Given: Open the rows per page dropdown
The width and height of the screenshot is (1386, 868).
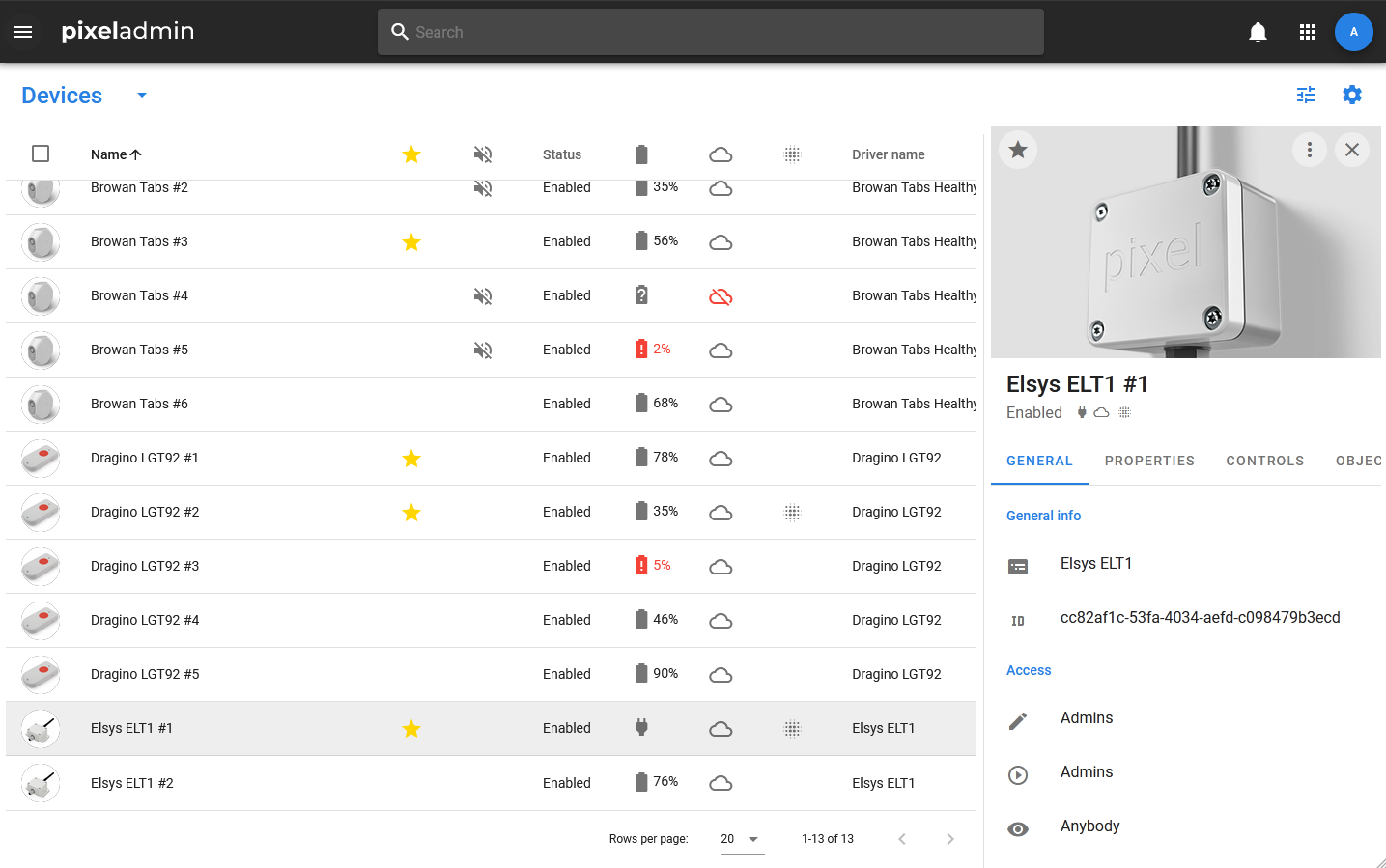Looking at the screenshot, I should pos(741,839).
